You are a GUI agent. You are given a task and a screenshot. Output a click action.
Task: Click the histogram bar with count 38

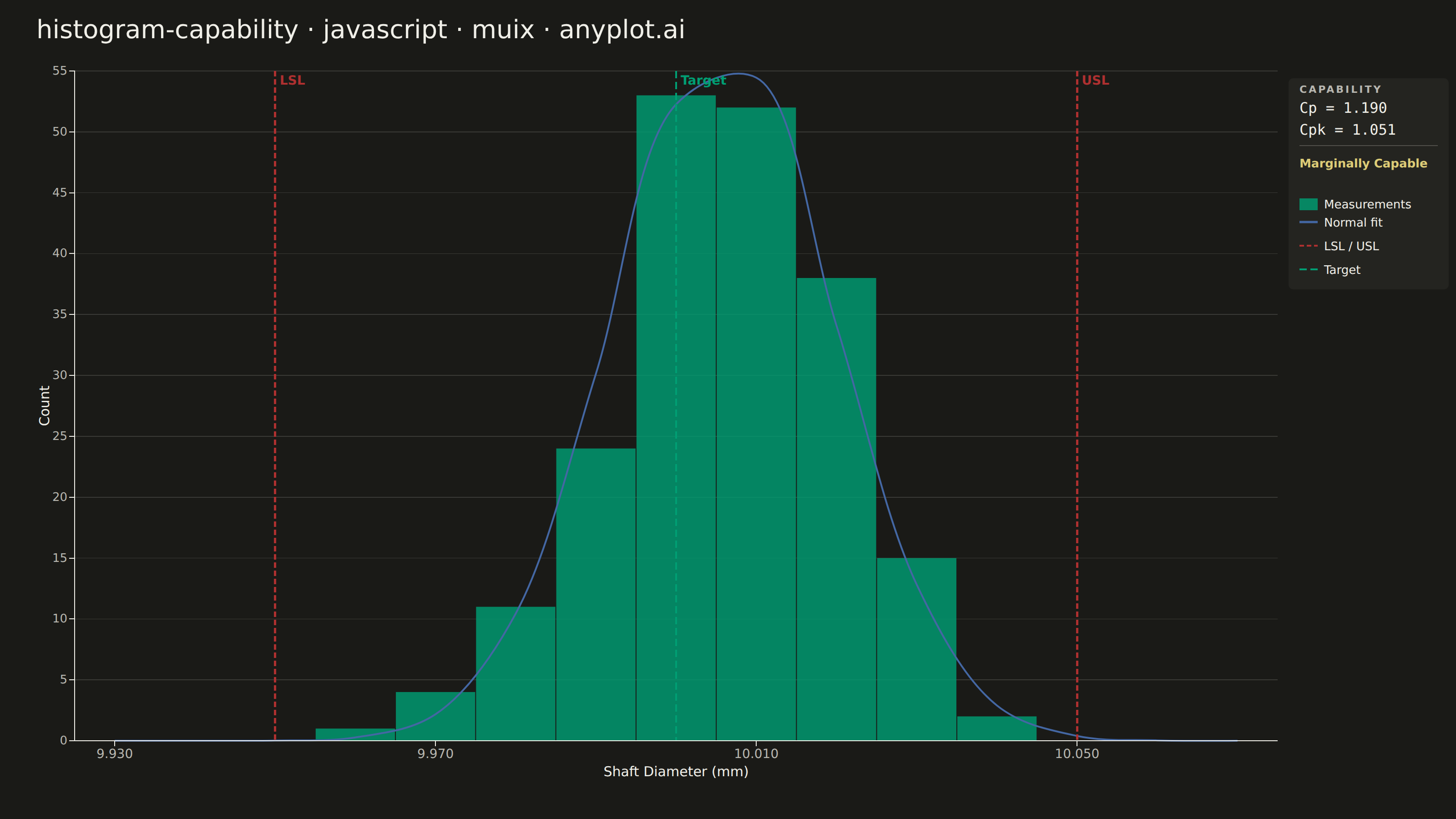(x=837, y=509)
